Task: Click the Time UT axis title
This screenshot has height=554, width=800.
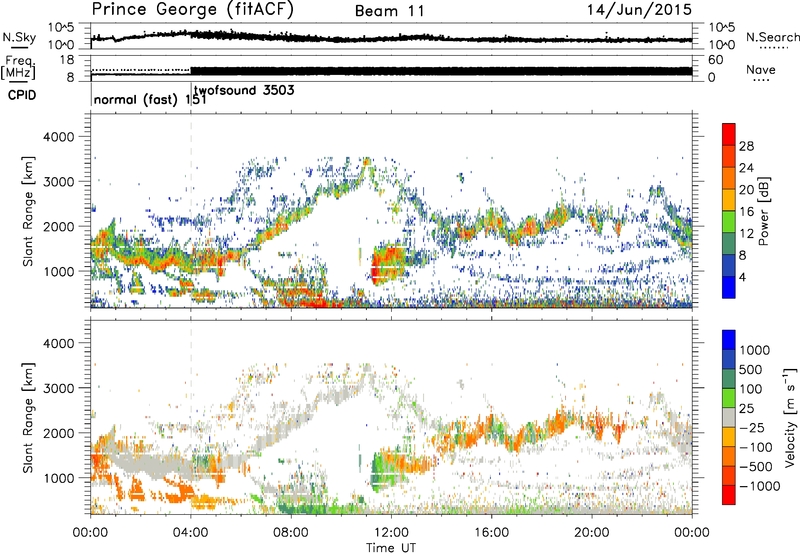Action: click(x=391, y=548)
